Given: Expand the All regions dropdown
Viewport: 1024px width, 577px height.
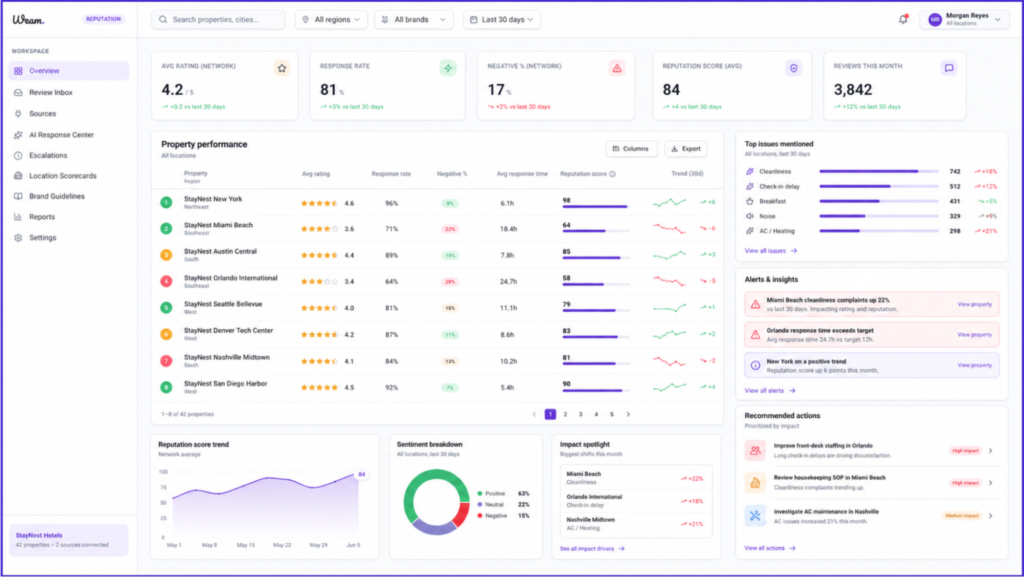Looking at the screenshot, I should [331, 20].
